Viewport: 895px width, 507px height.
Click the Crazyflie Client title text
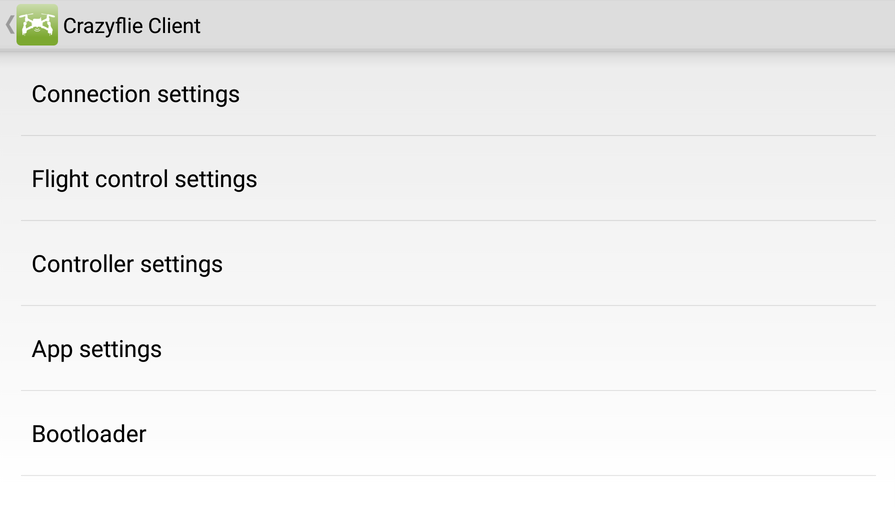[x=131, y=26]
